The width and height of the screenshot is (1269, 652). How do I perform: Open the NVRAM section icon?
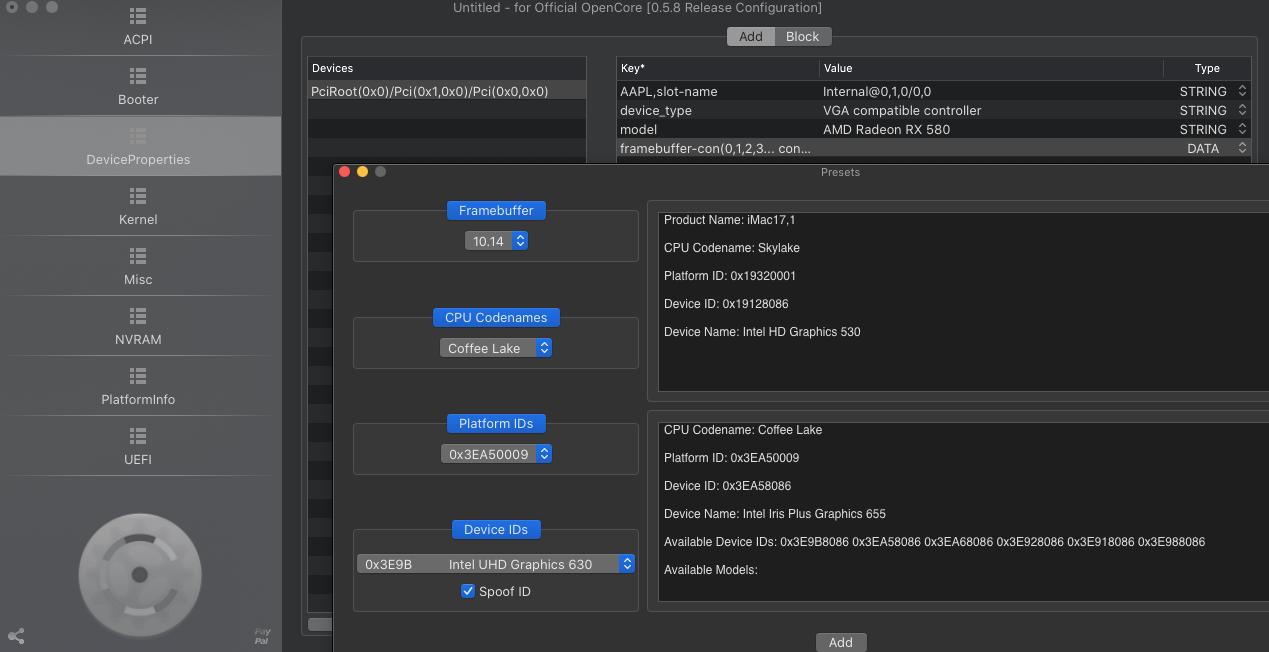pyautogui.click(x=138, y=316)
